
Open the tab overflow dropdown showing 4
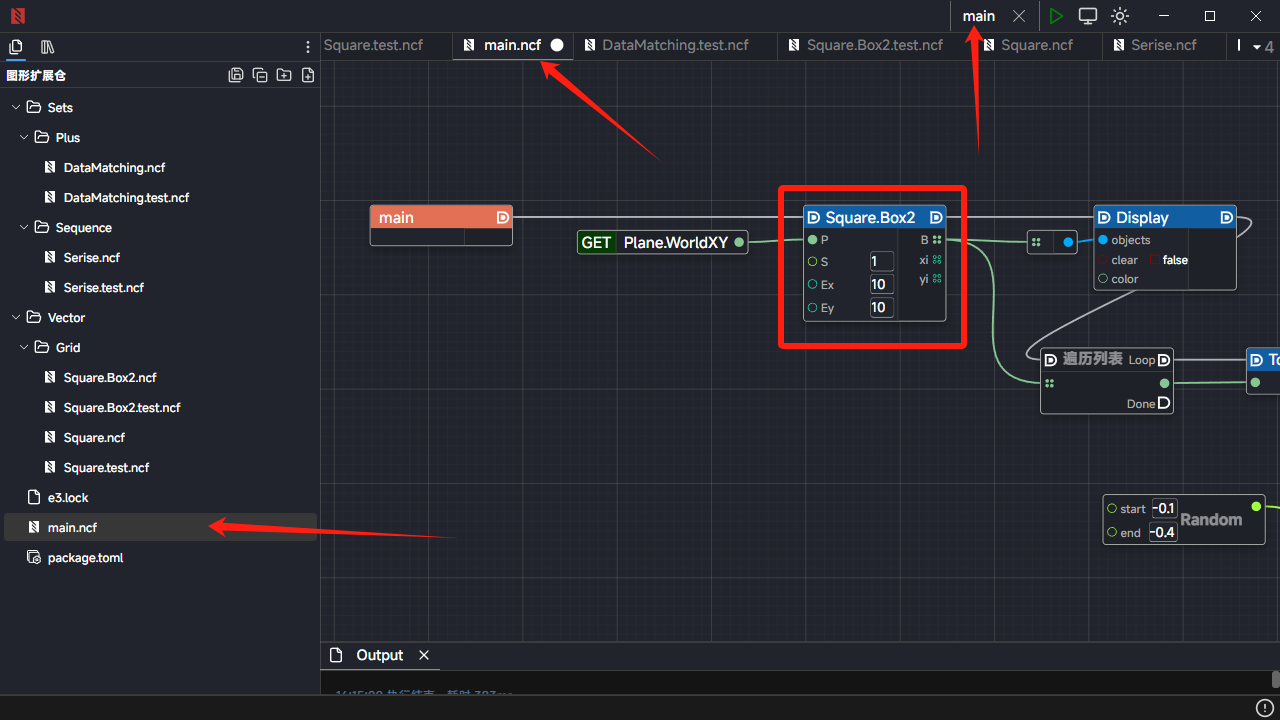pos(1263,46)
